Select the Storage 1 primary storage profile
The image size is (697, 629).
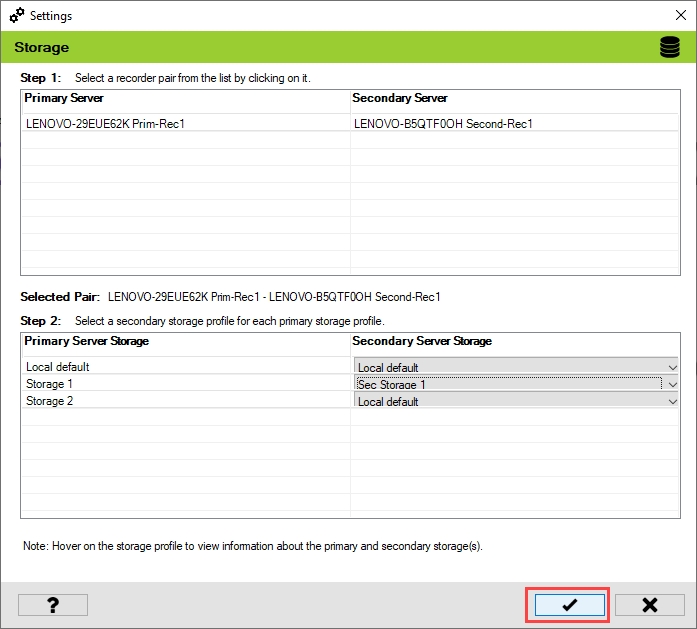coord(49,384)
